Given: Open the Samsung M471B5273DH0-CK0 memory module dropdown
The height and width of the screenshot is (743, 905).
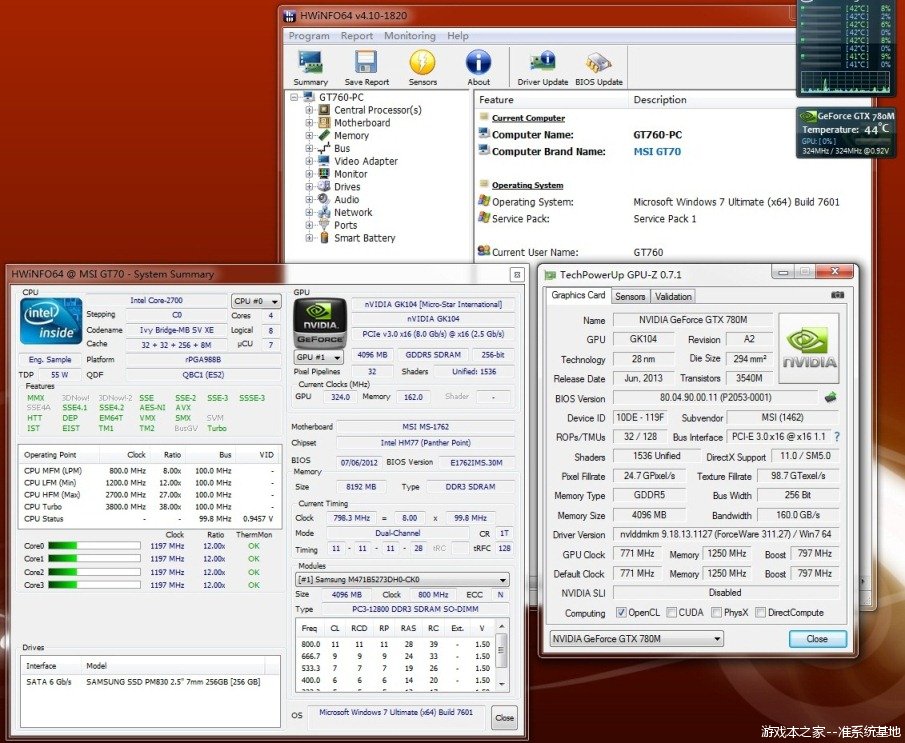Looking at the screenshot, I should (x=402, y=579).
